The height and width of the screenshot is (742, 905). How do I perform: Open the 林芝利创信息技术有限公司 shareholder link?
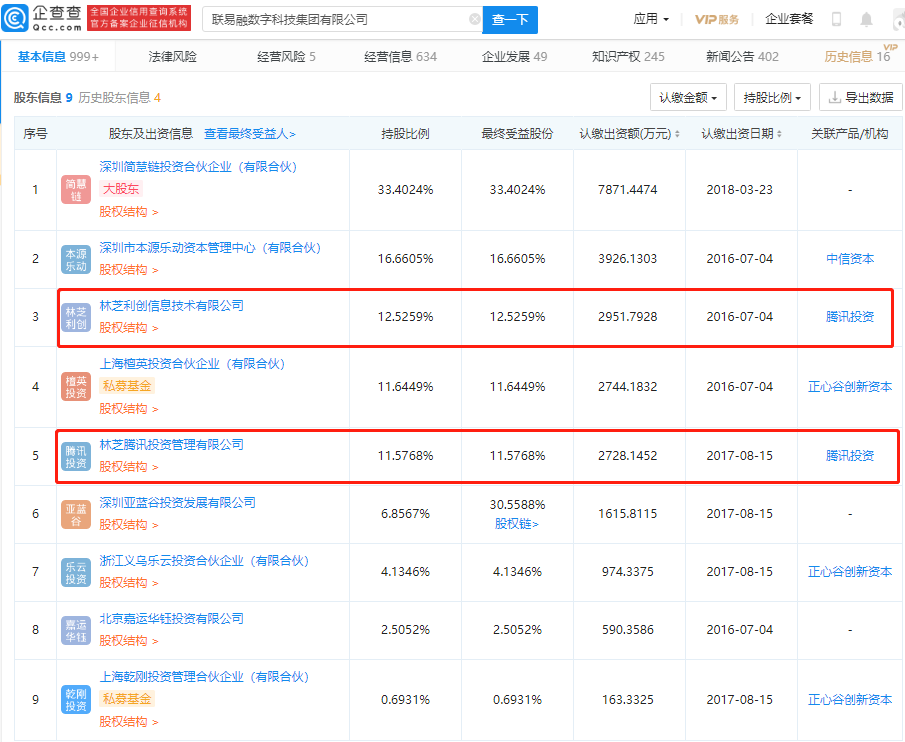click(x=171, y=306)
